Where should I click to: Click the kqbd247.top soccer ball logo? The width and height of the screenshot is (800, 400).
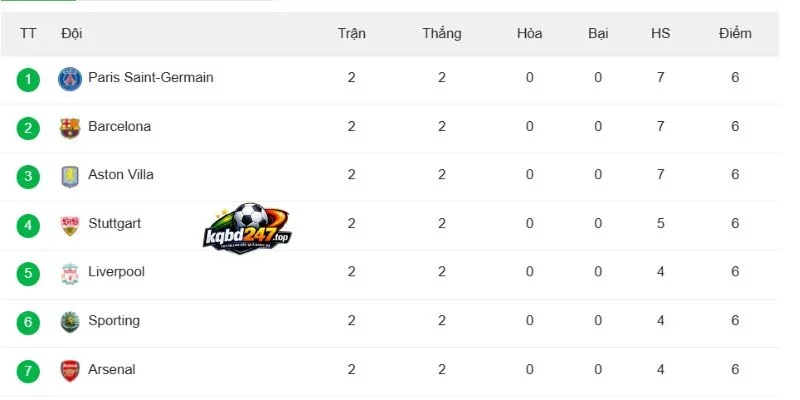[x=247, y=228]
